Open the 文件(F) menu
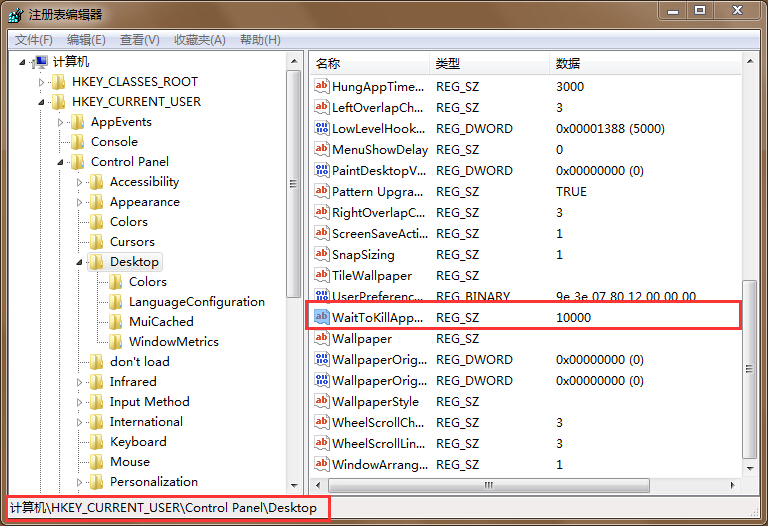 pos(34,39)
